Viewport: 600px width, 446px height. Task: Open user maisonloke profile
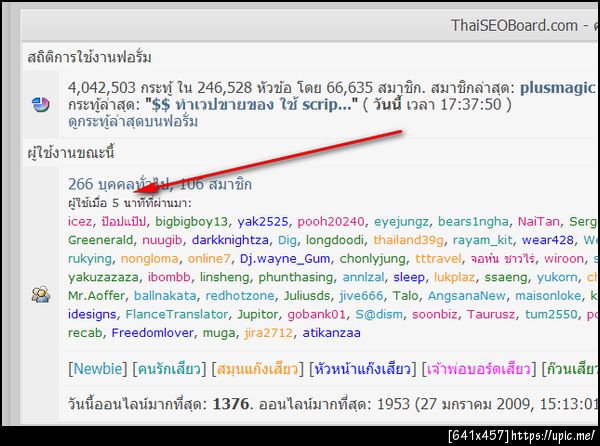(548, 296)
